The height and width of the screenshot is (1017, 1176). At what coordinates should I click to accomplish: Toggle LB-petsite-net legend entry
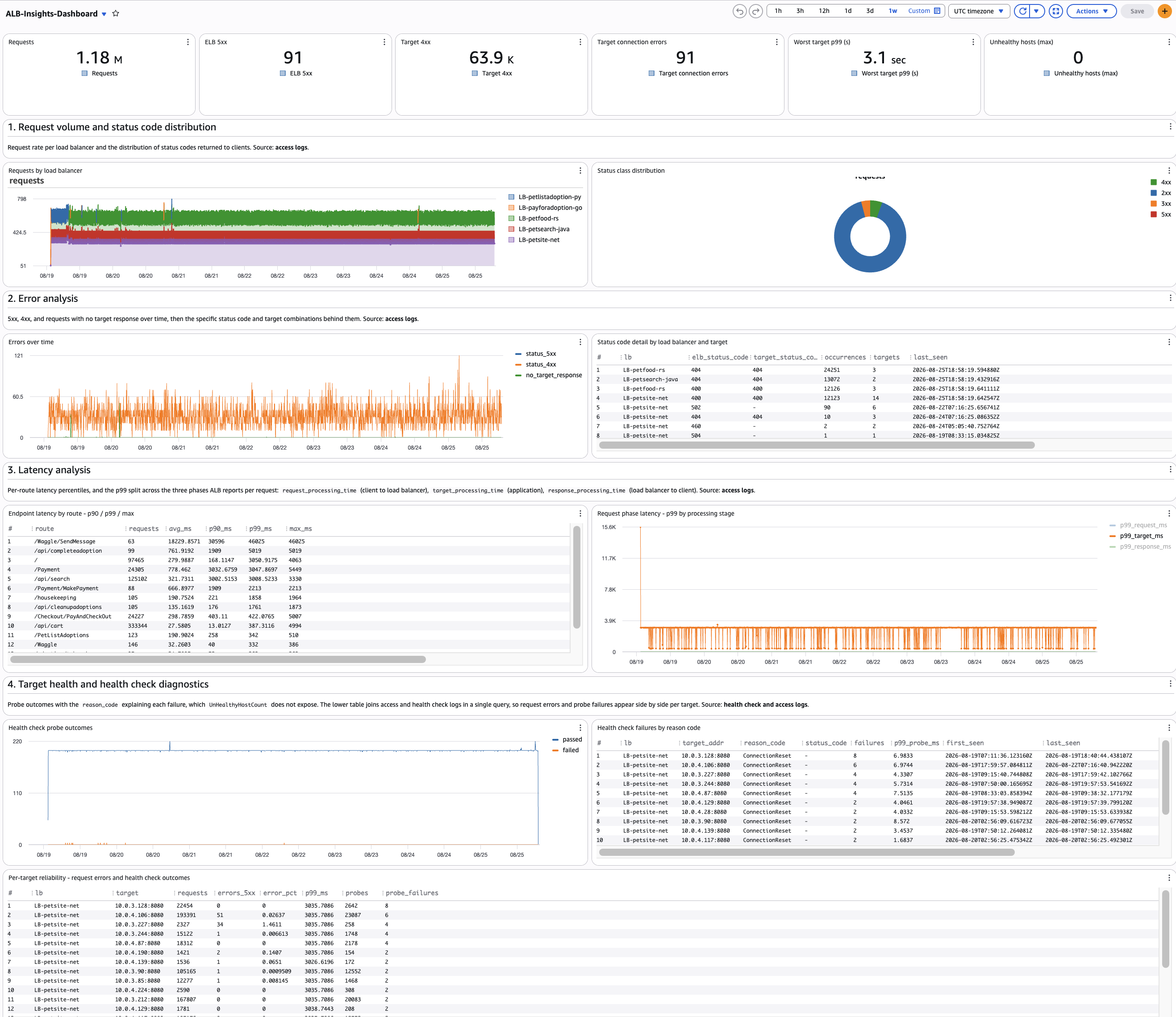point(534,240)
